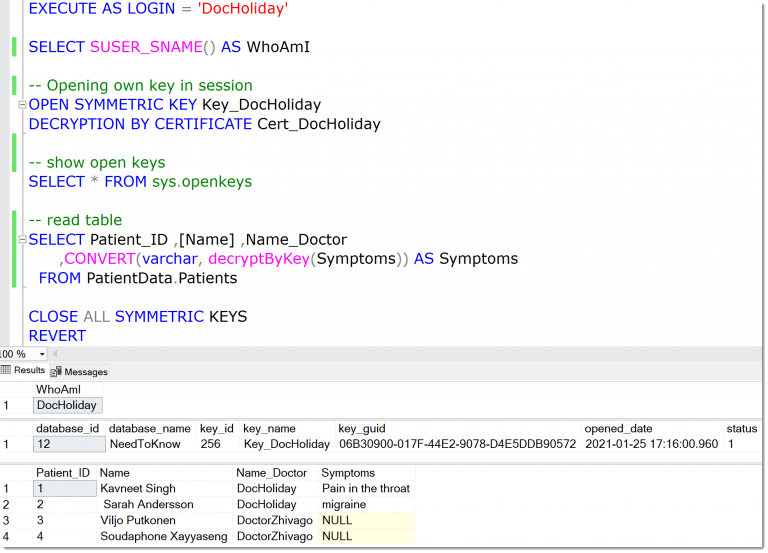Screen dimensions: 768x553
Task: Place cursor on the REVERT statement
Action: 57,336
